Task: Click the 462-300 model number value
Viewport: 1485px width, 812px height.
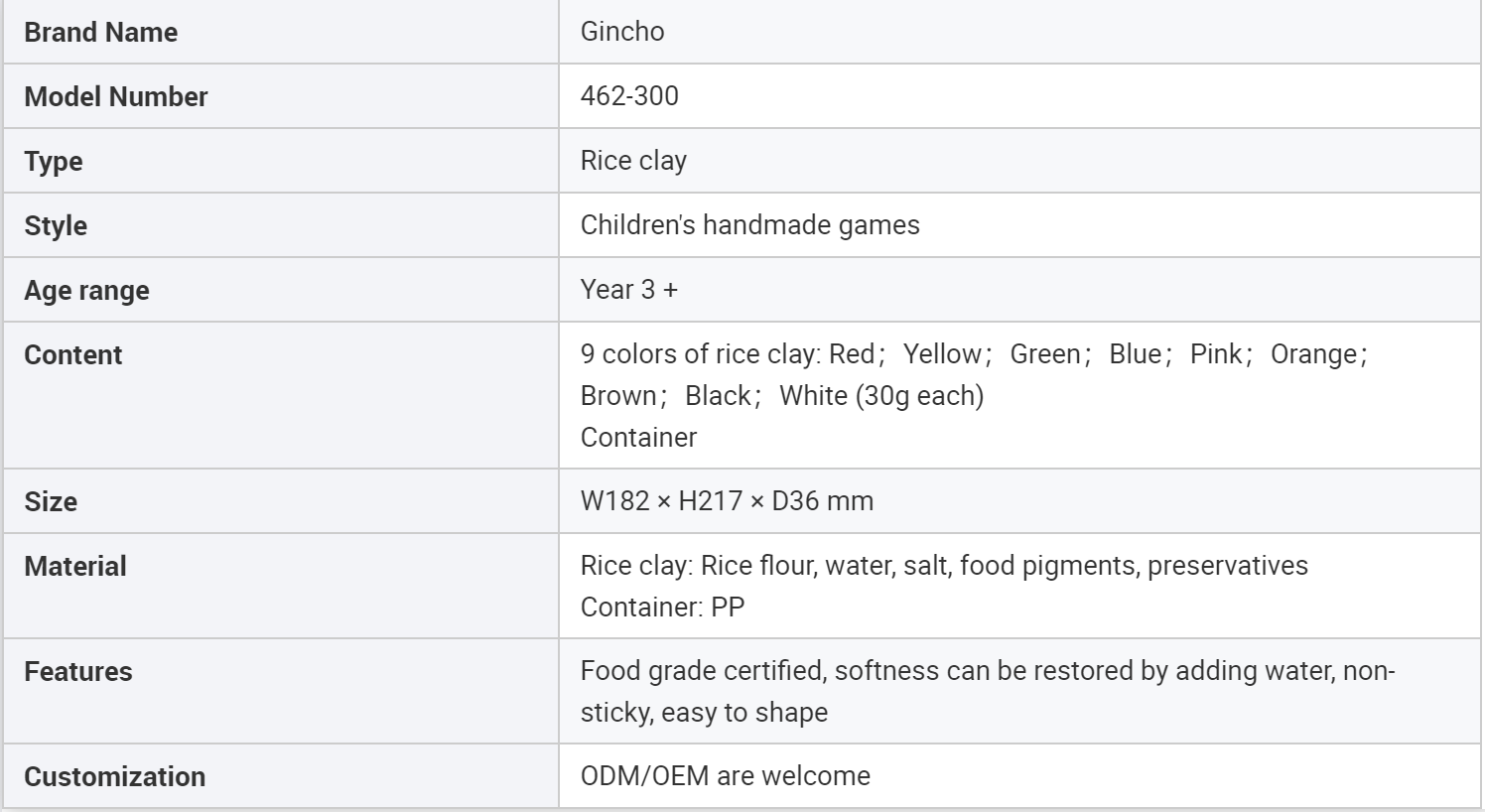Action: pos(629,96)
